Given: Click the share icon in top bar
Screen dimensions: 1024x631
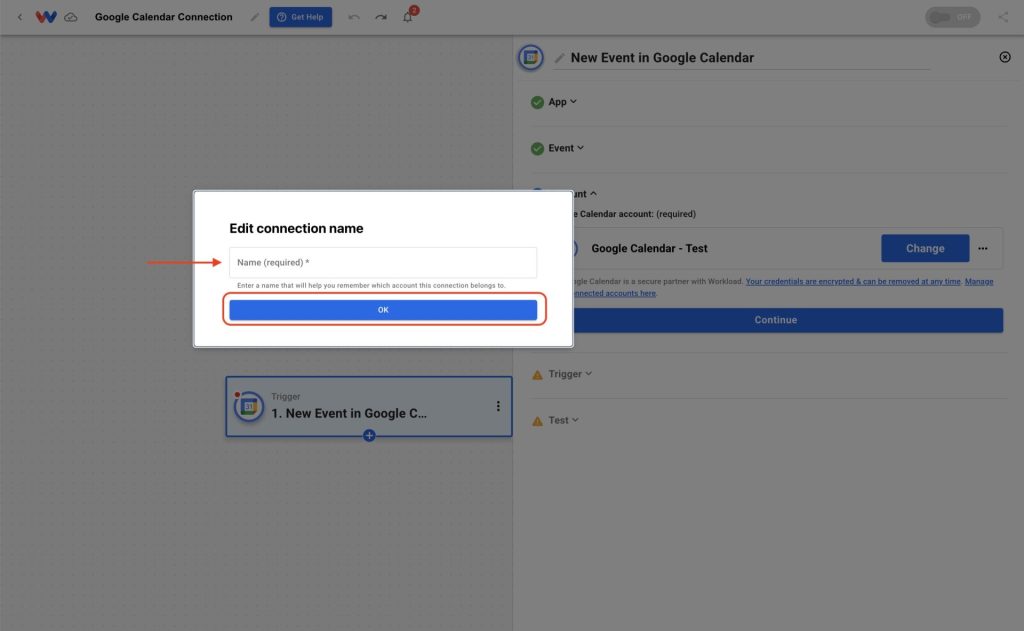Looking at the screenshot, I should coord(1003,17).
